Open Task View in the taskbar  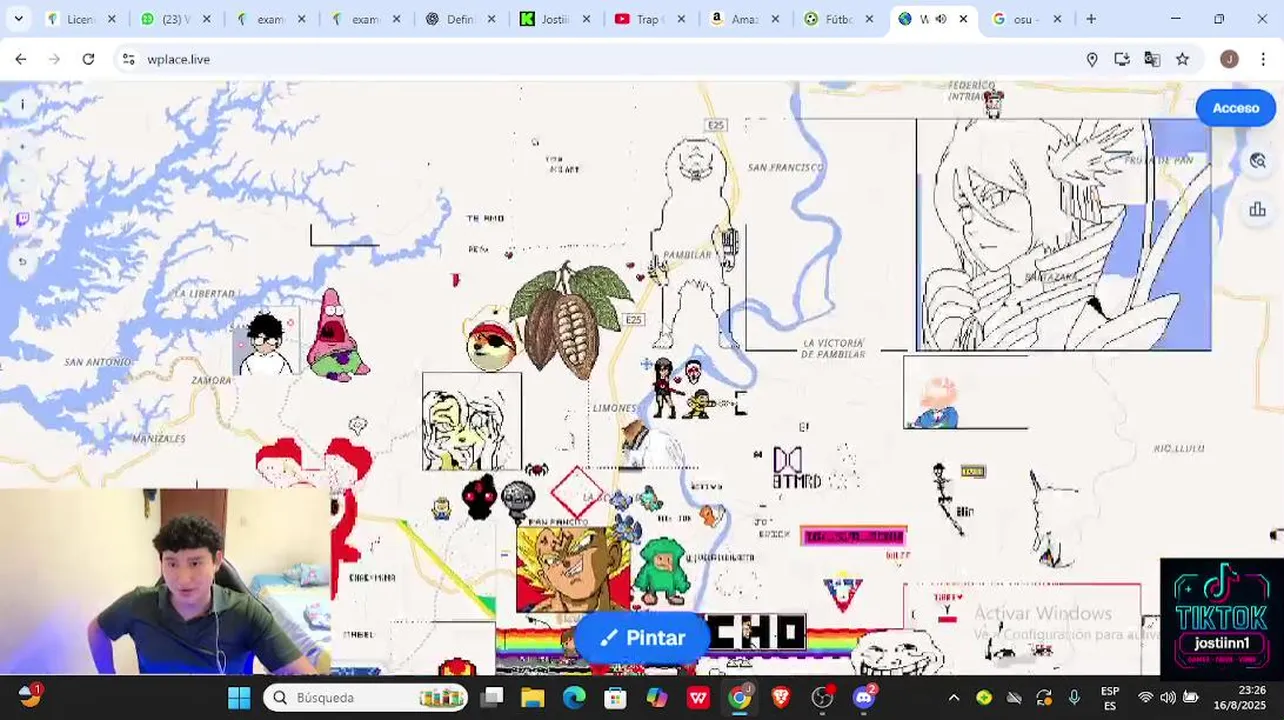click(x=493, y=697)
